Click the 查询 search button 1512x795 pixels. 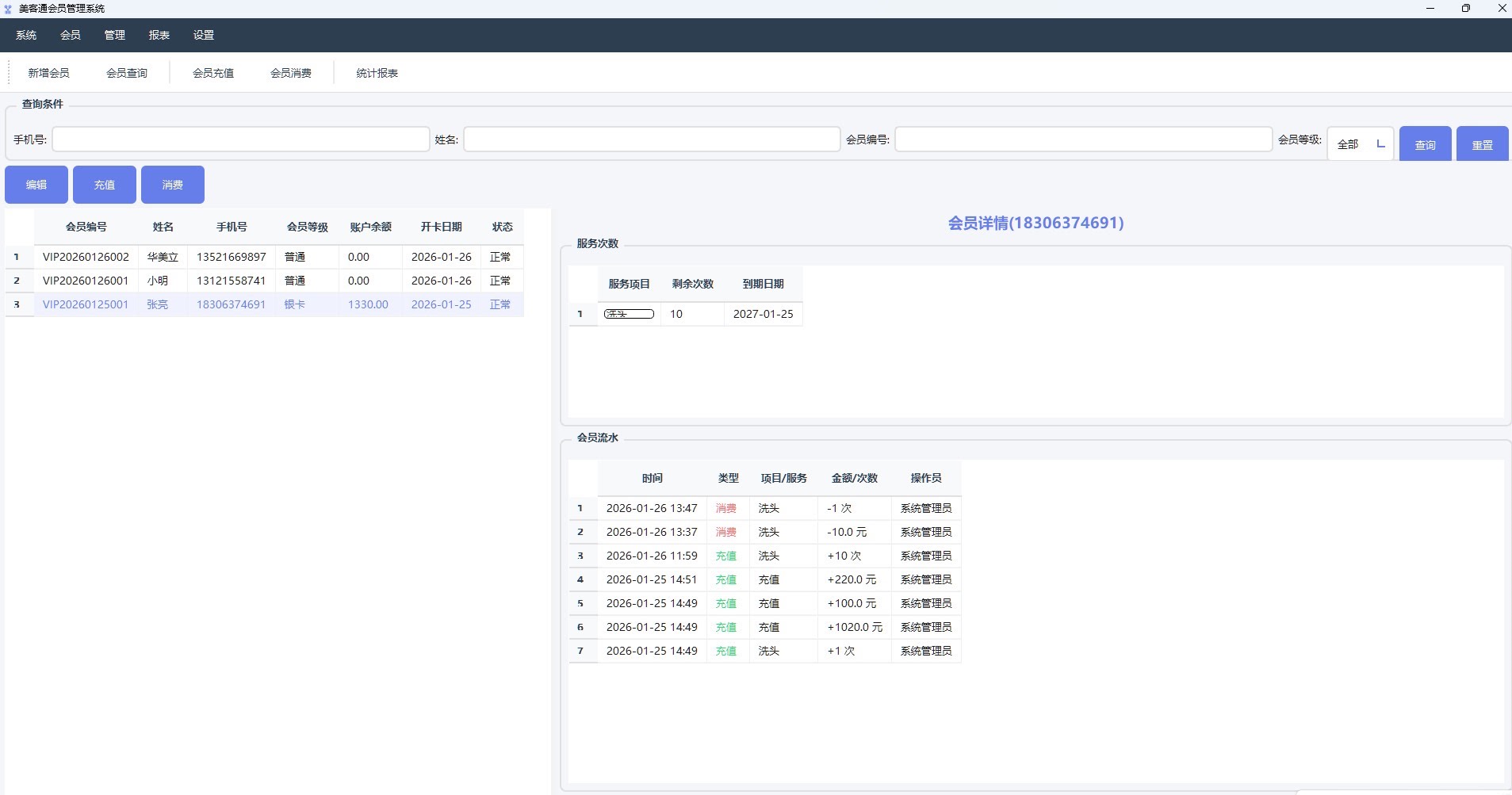click(x=1425, y=144)
